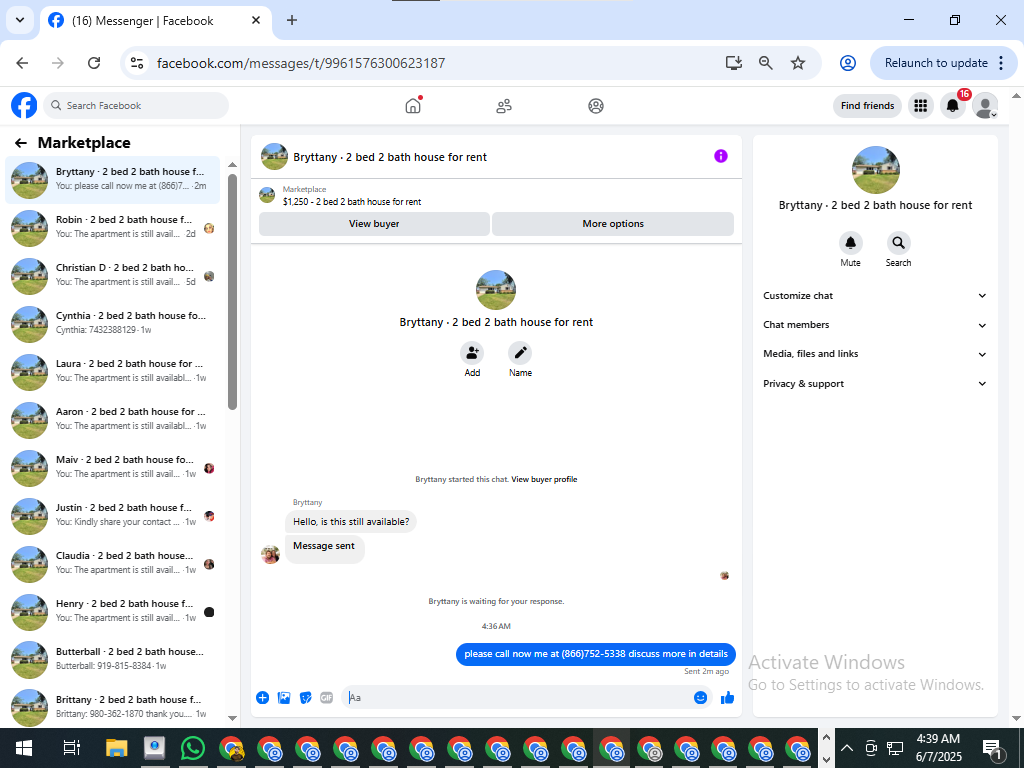The image size is (1024, 768).
Task: Open the Friends icon in top navigation
Action: [504, 106]
